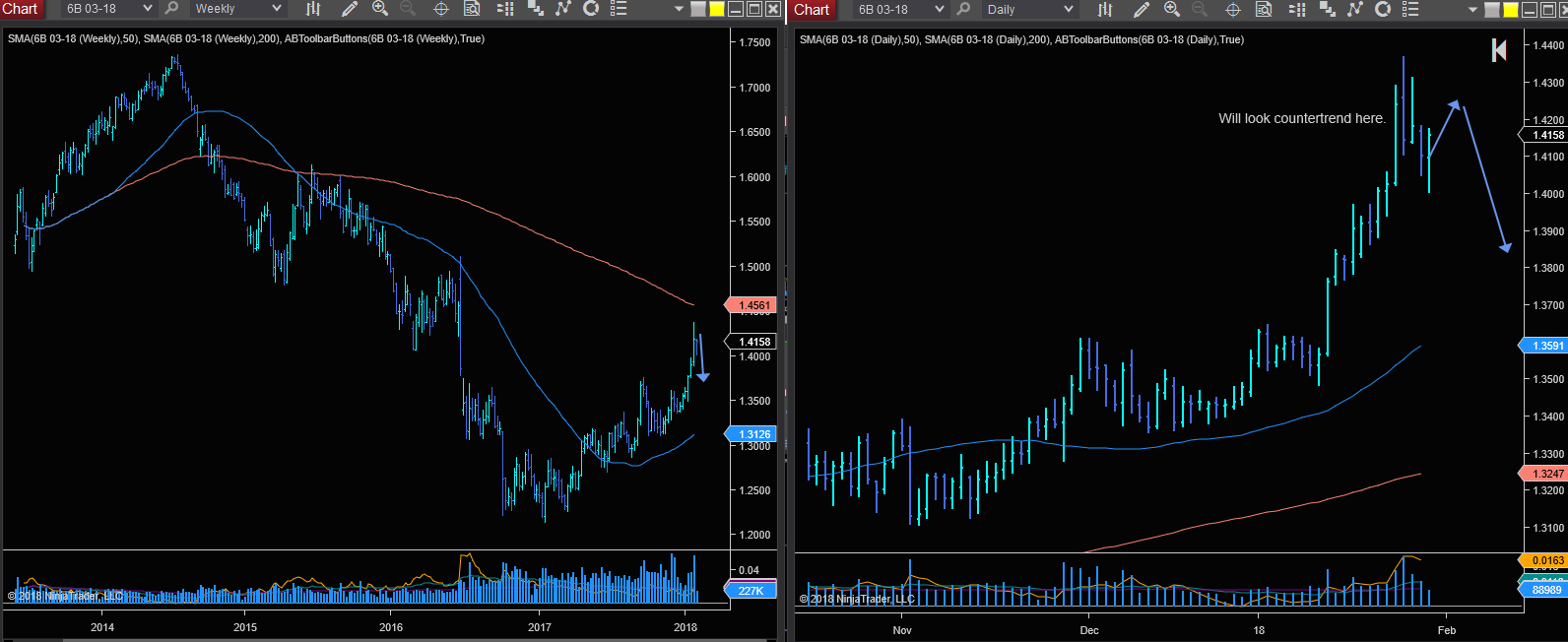Minimize the Daily chart window

(x=1530, y=10)
